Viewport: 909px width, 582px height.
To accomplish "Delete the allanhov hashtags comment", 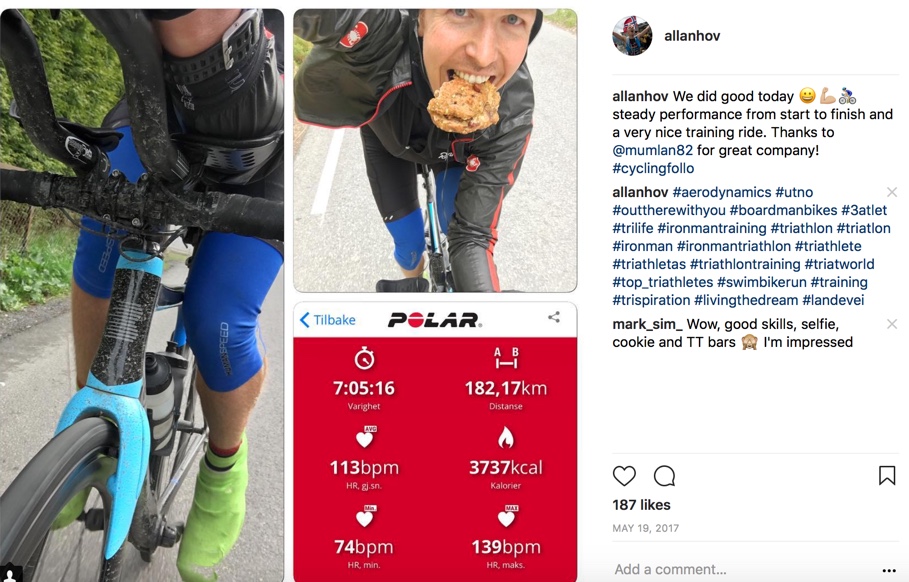I will pyautogui.click(x=892, y=192).
